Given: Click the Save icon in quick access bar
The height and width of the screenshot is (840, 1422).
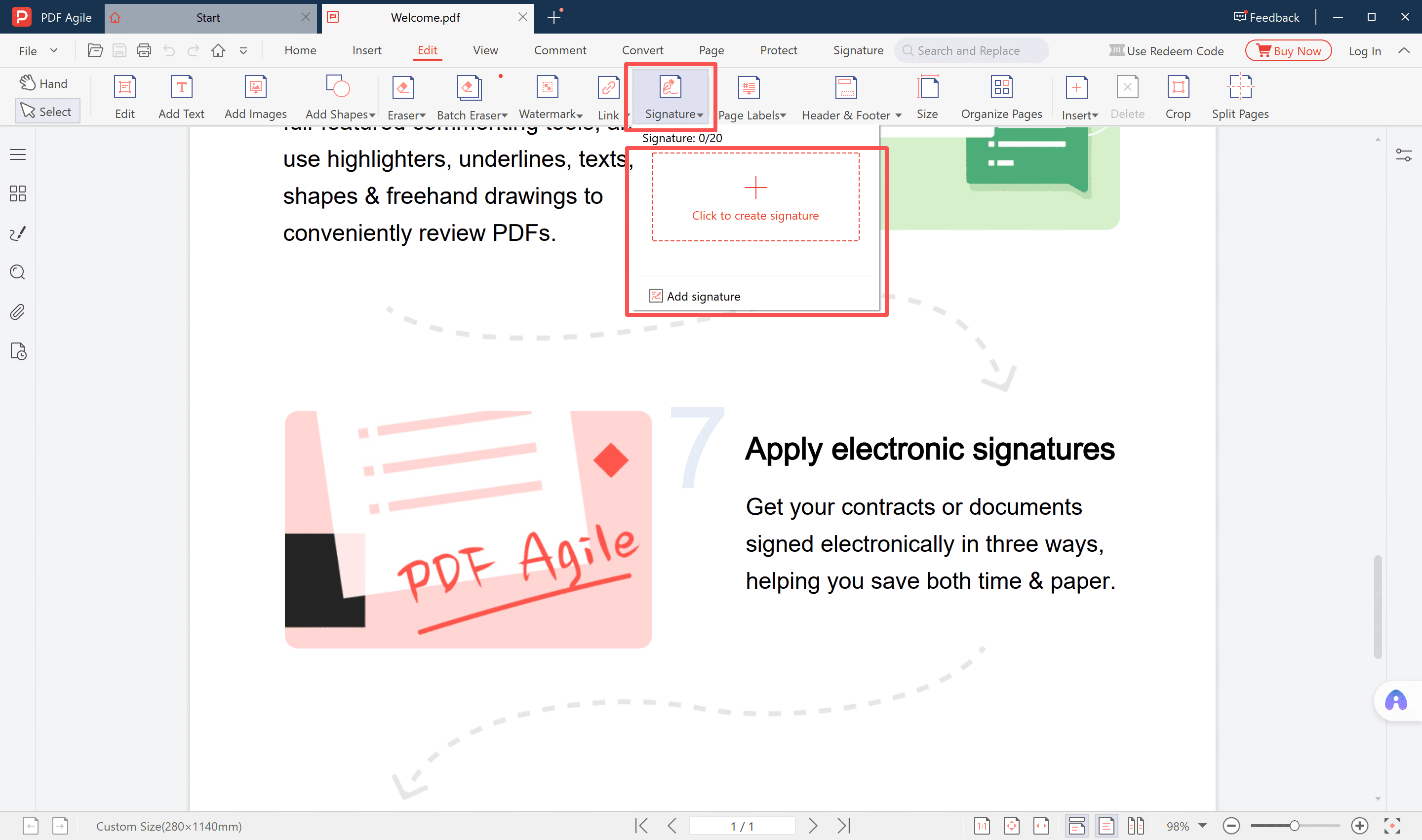Looking at the screenshot, I should coord(119,51).
